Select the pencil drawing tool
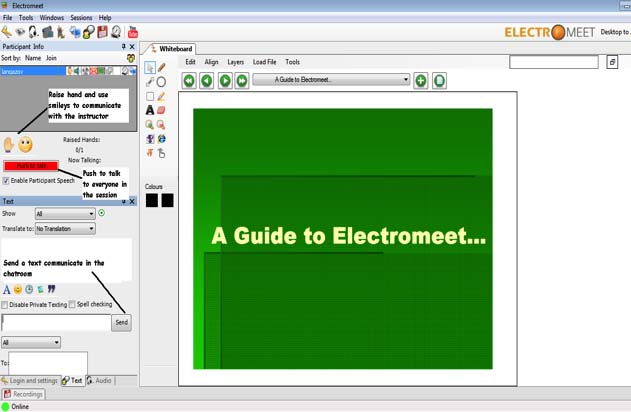 point(161,67)
